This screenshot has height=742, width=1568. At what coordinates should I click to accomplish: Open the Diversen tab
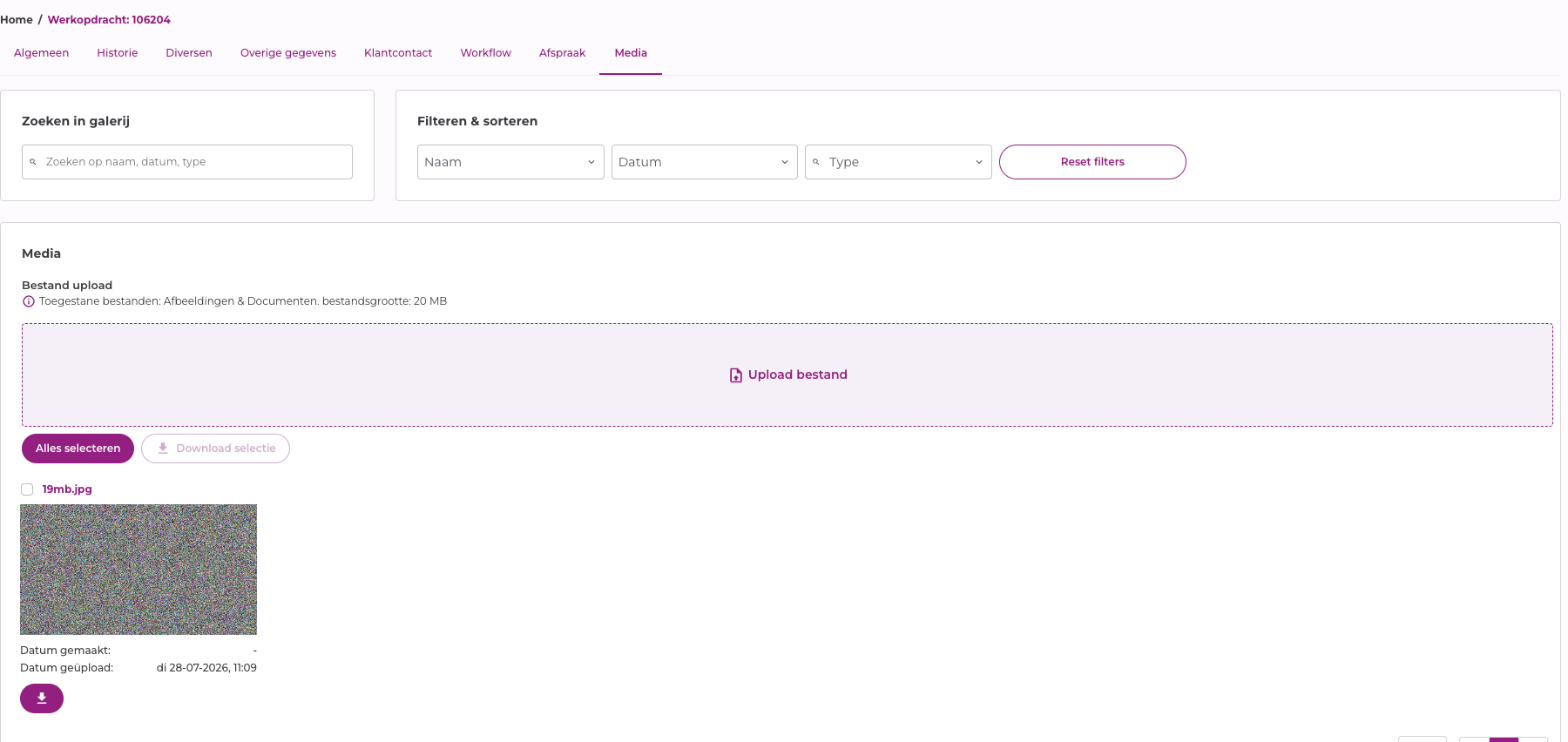(189, 53)
